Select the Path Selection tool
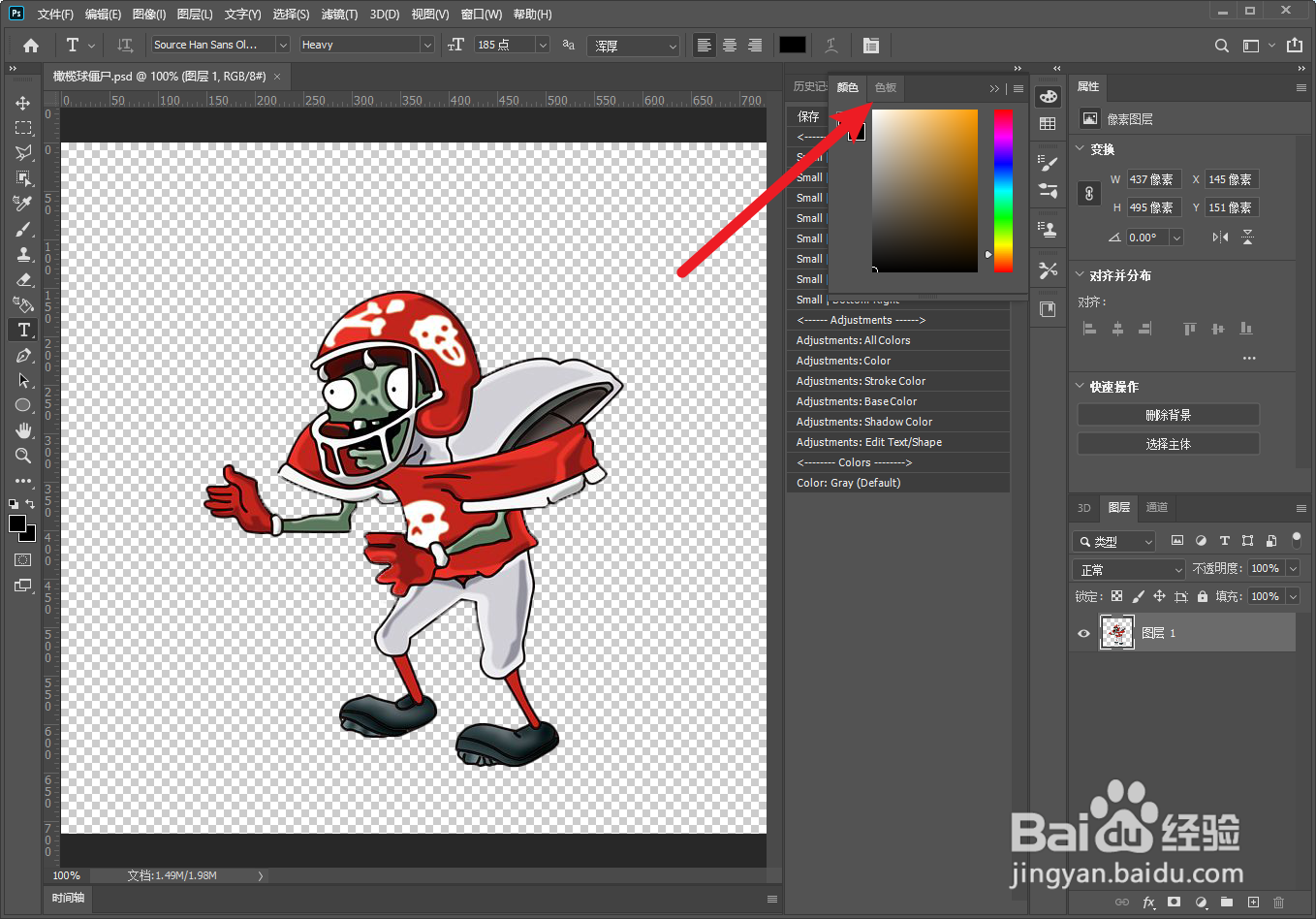Viewport: 1316px width, 919px height. tap(23, 381)
